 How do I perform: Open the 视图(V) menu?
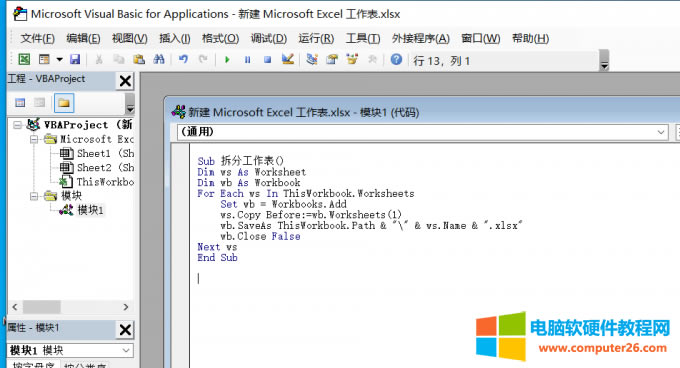tap(130, 39)
